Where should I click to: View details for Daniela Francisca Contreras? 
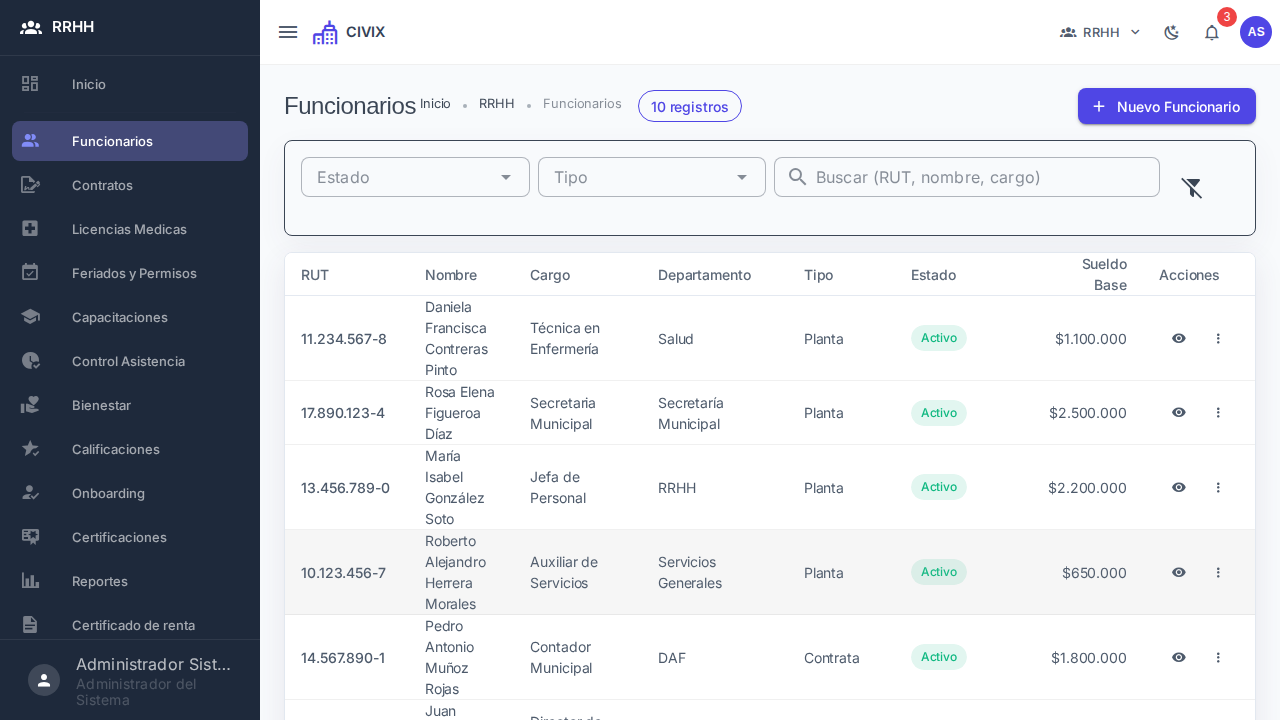point(1179,338)
